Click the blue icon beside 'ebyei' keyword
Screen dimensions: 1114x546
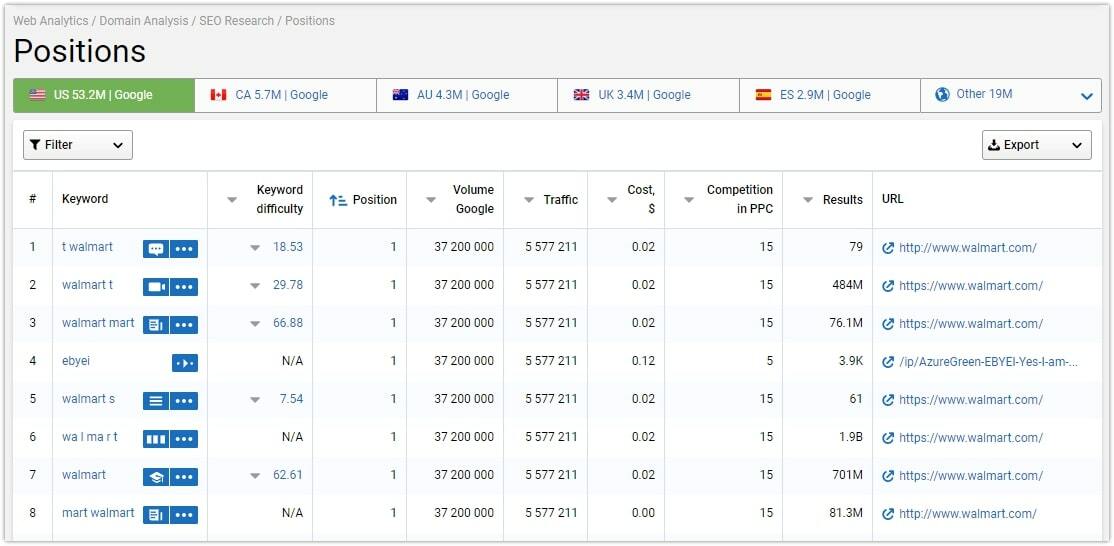tap(185, 363)
